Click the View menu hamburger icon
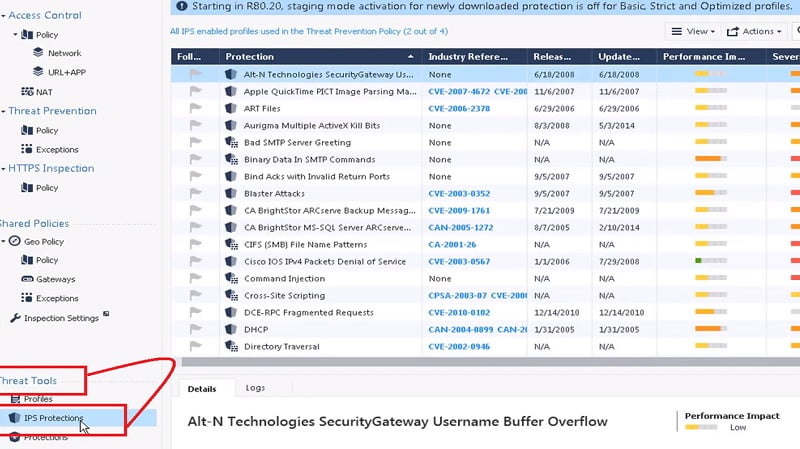 tap(677, 31)
